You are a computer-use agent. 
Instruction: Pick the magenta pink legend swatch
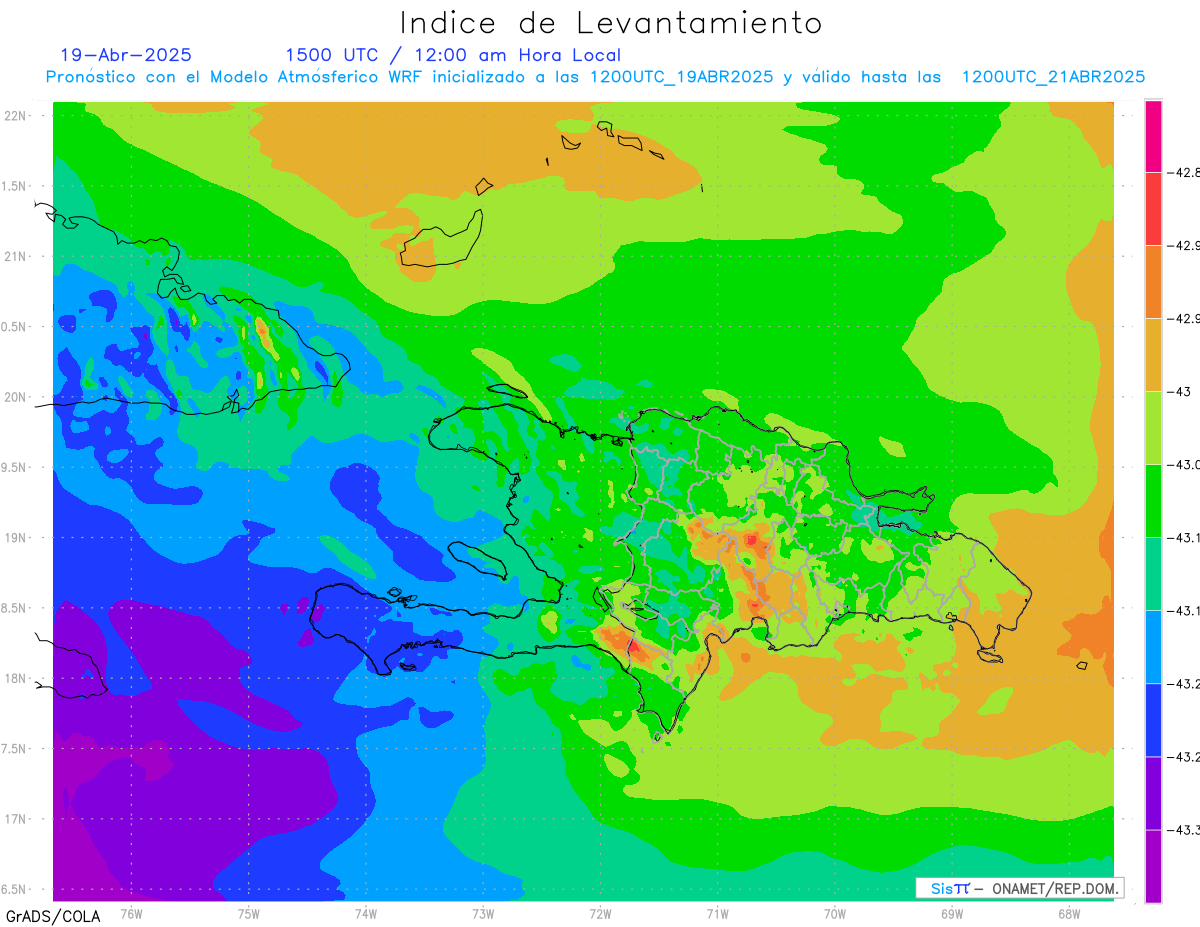1153,137
